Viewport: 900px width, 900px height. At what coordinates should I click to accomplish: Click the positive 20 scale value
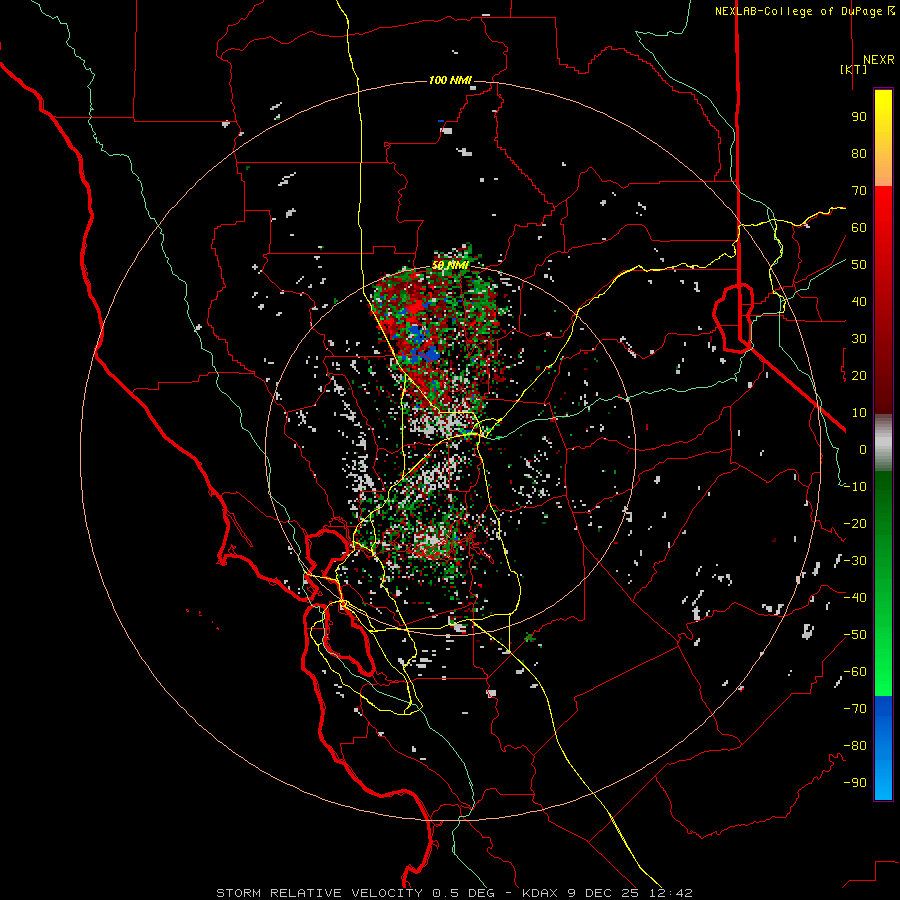click(x=859, y=376)
